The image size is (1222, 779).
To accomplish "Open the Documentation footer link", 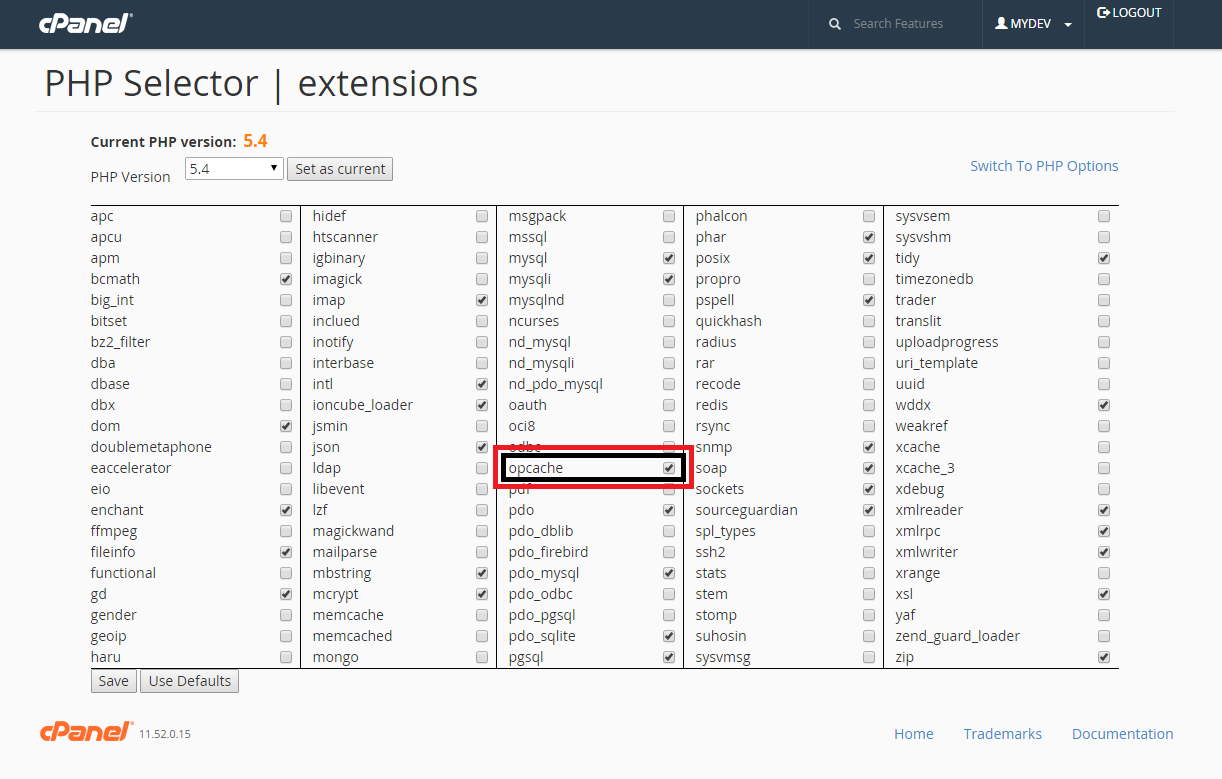I will (1122, 734).
